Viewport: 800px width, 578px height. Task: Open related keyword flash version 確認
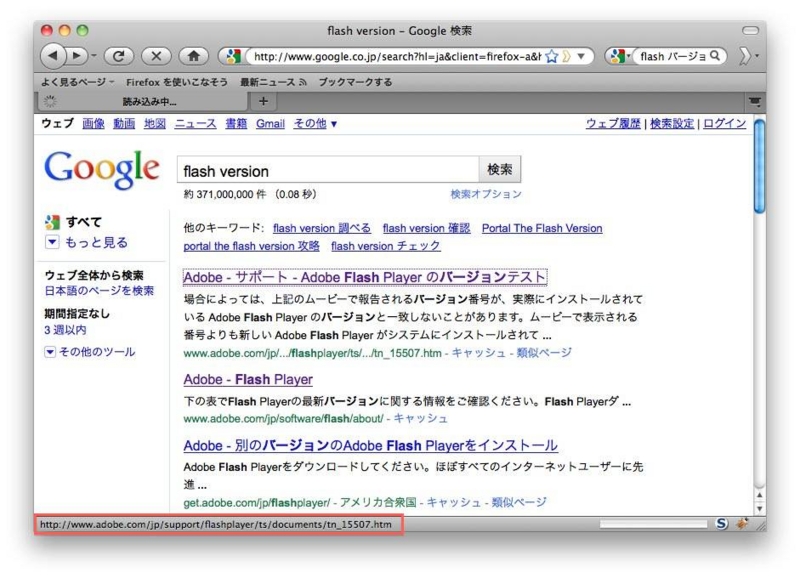(x=427, y=228)
